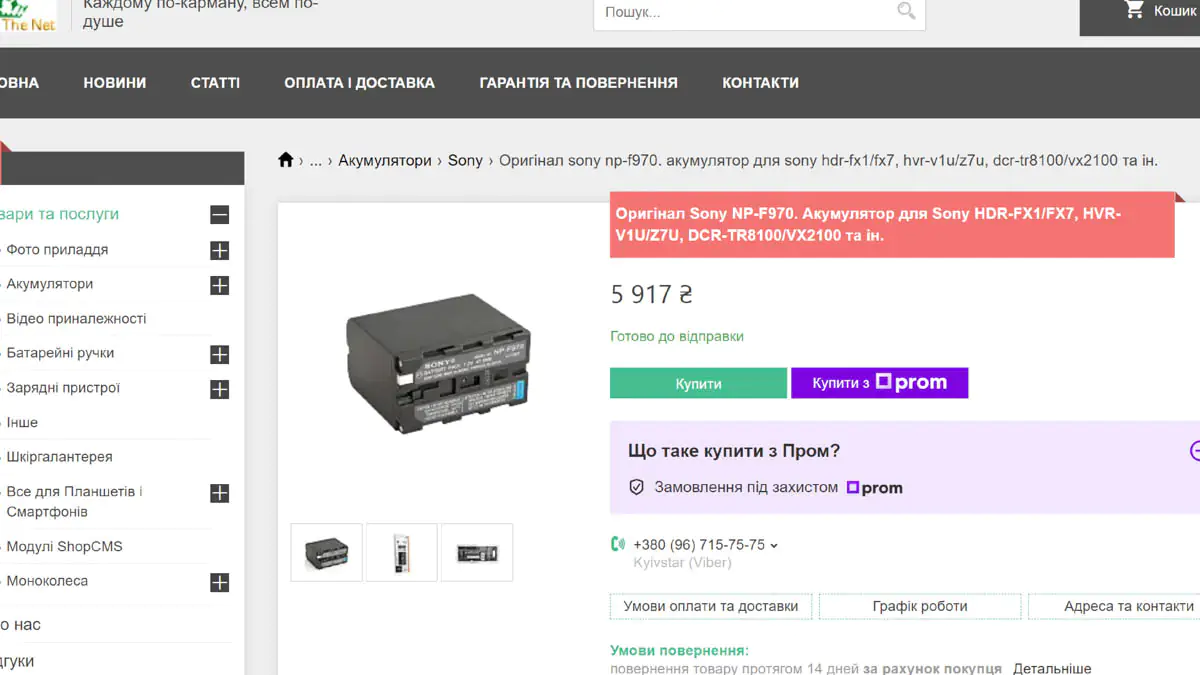This screenshot has height=675, width=1200.
Task: Expand Фото приладдя category
Action: click(x=220, y=250)
